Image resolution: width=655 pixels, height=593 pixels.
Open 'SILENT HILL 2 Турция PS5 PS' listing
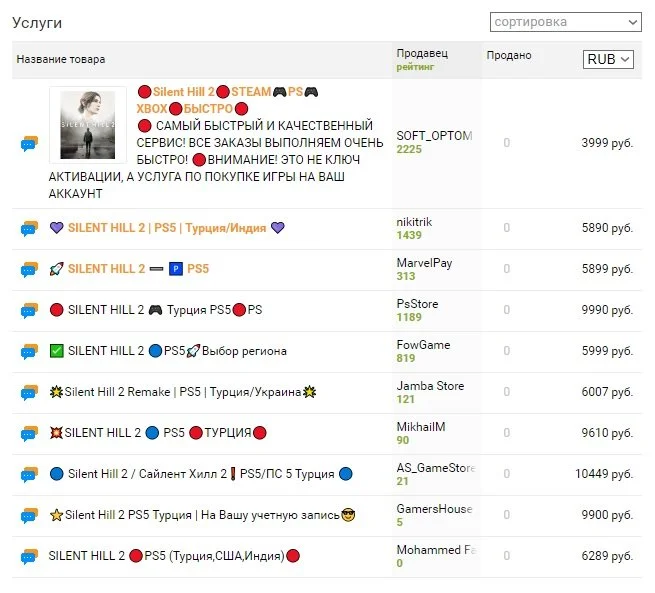pos(156,310)
